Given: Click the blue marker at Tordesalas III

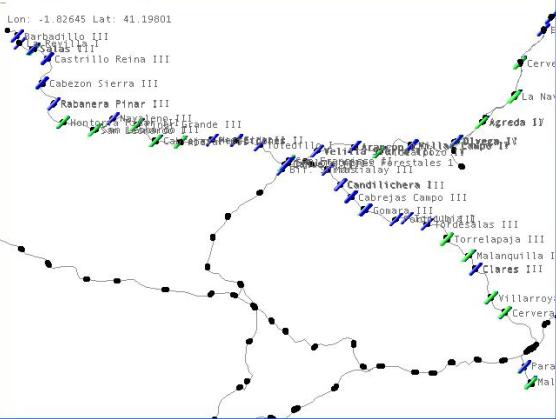Looking at the screenshot, I should (427, 224).
